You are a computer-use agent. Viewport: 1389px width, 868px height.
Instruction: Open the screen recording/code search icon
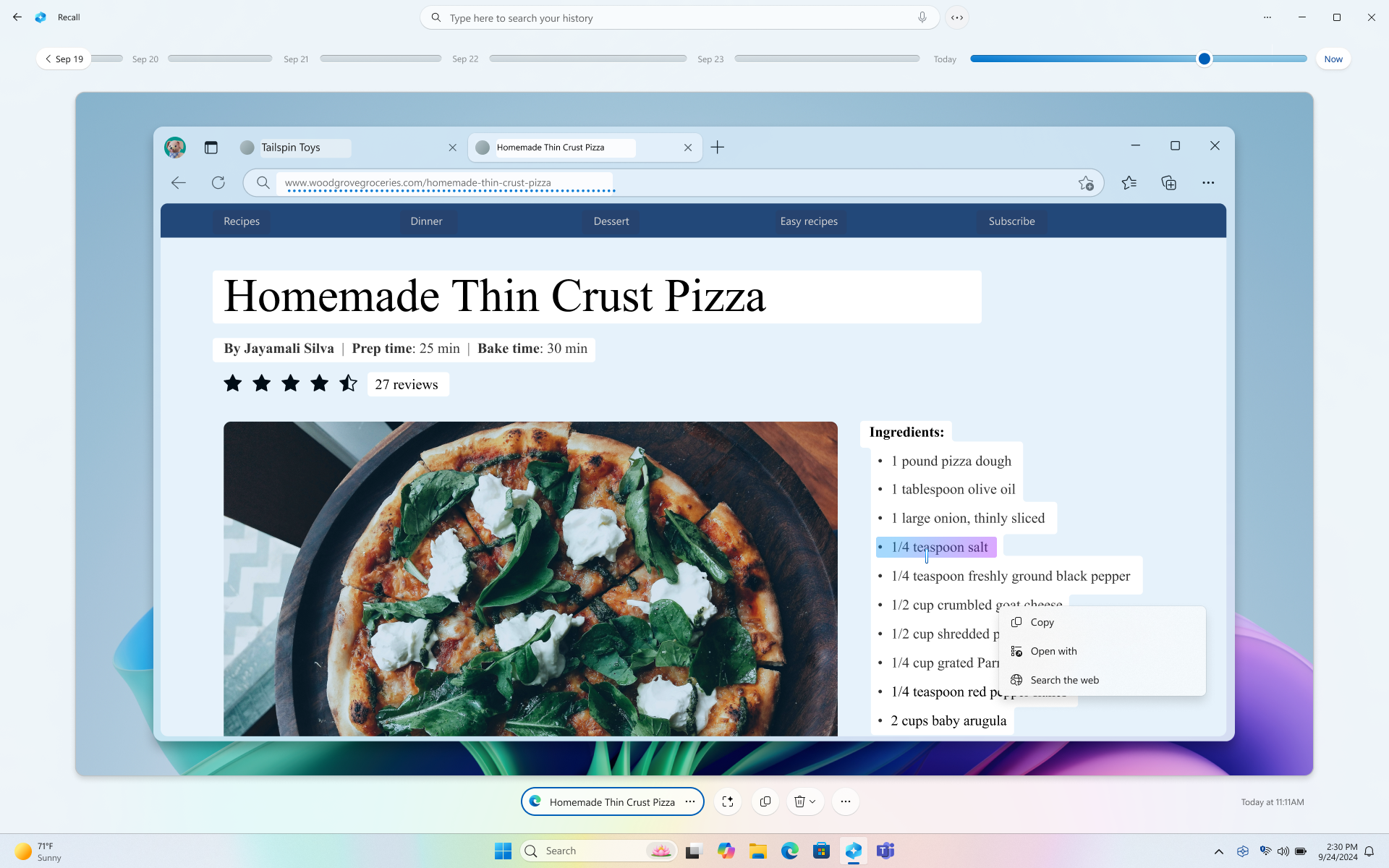point(957,17)
